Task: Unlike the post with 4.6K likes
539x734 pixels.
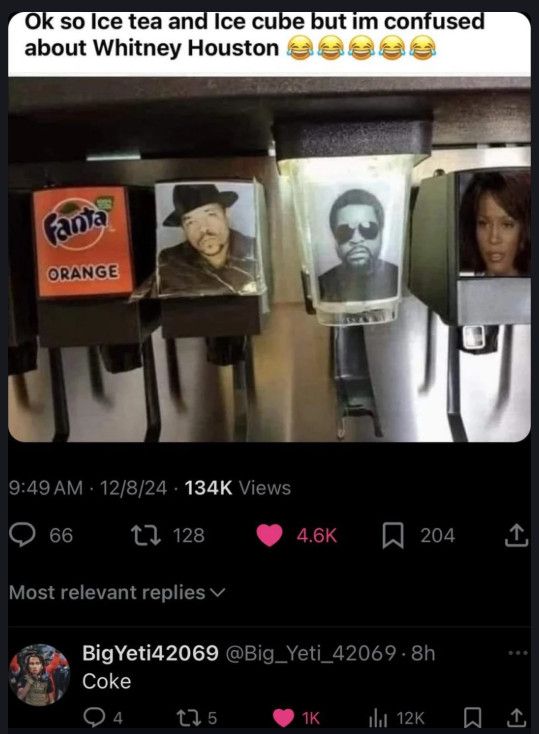Action: click(x=269, y=535)
